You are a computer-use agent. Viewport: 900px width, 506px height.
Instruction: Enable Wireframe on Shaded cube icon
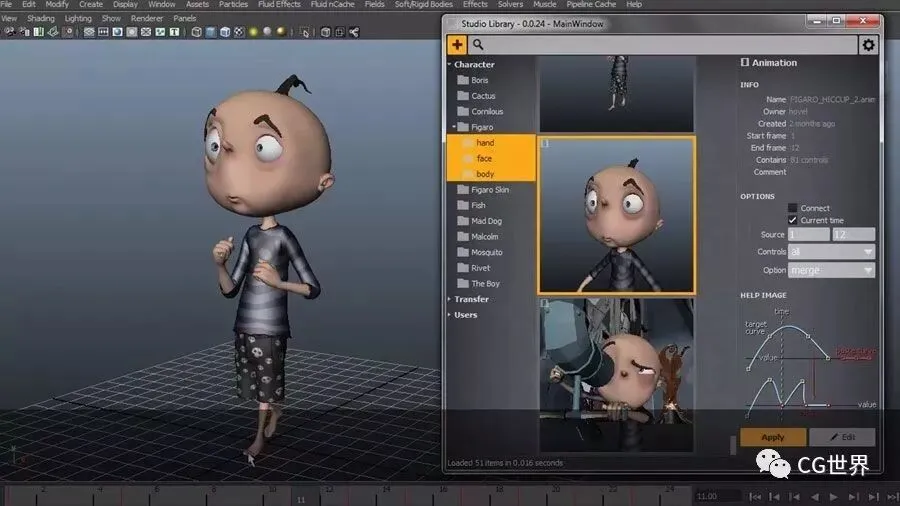tap(225, 32)
